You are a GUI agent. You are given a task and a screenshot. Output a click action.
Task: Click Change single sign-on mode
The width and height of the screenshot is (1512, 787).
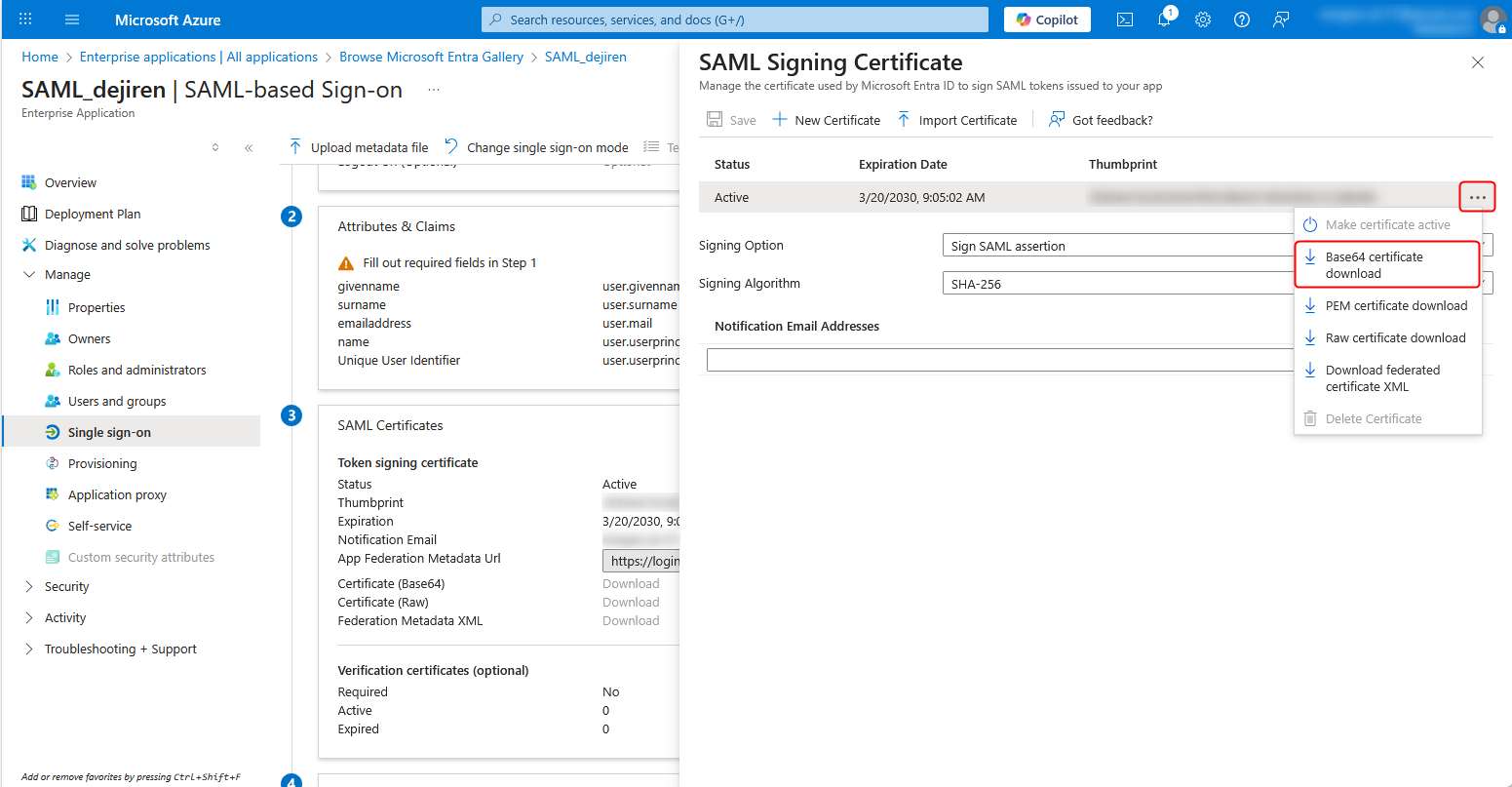pyautogui.click(x=535, y=147)
